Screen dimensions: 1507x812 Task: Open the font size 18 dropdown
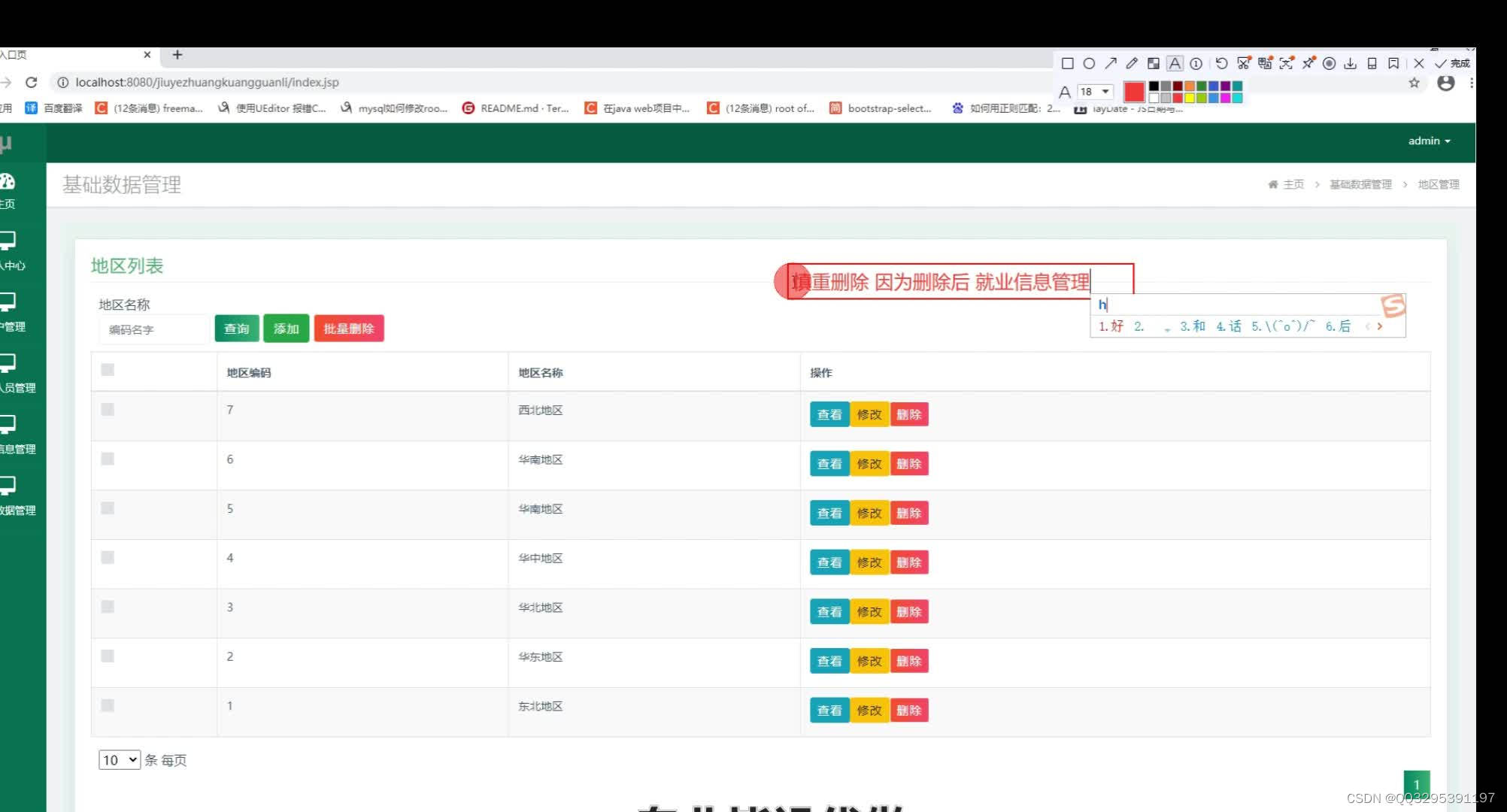(1095, 92)
